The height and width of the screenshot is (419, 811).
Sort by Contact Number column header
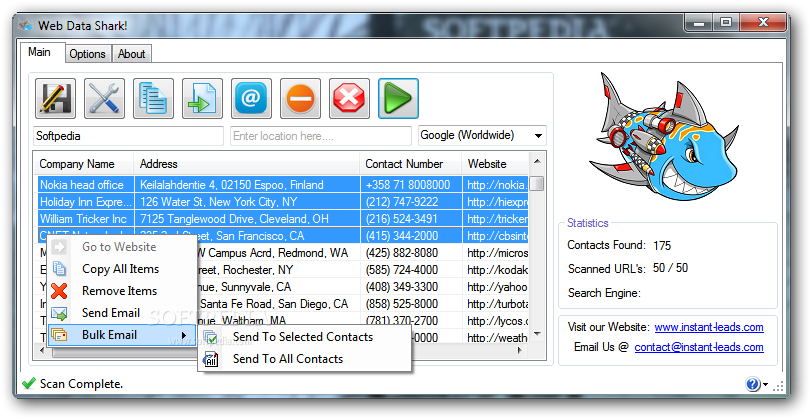pos(411,164)
